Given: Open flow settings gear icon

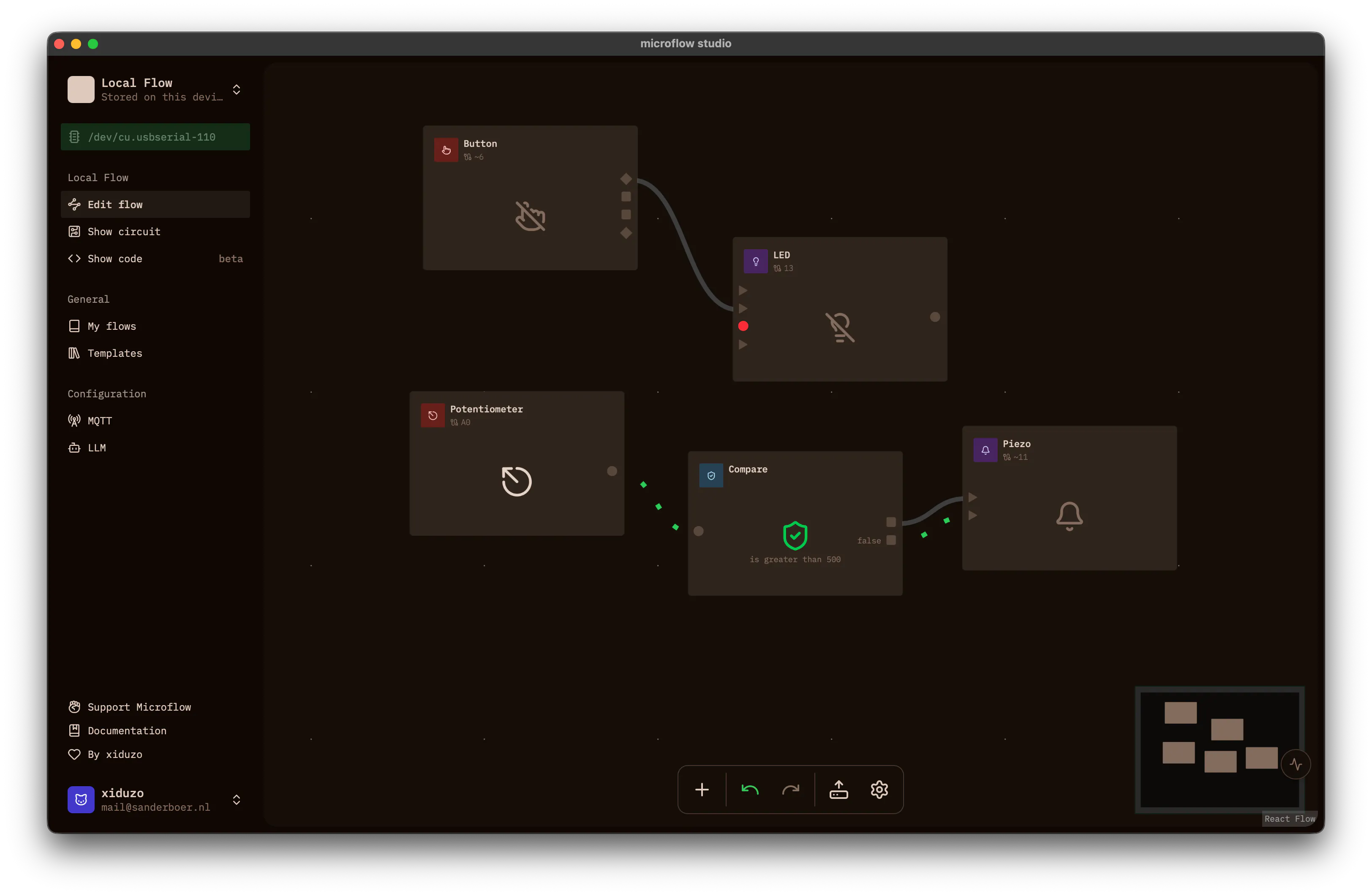Looking at the screenshot, I should click(879, 790).
